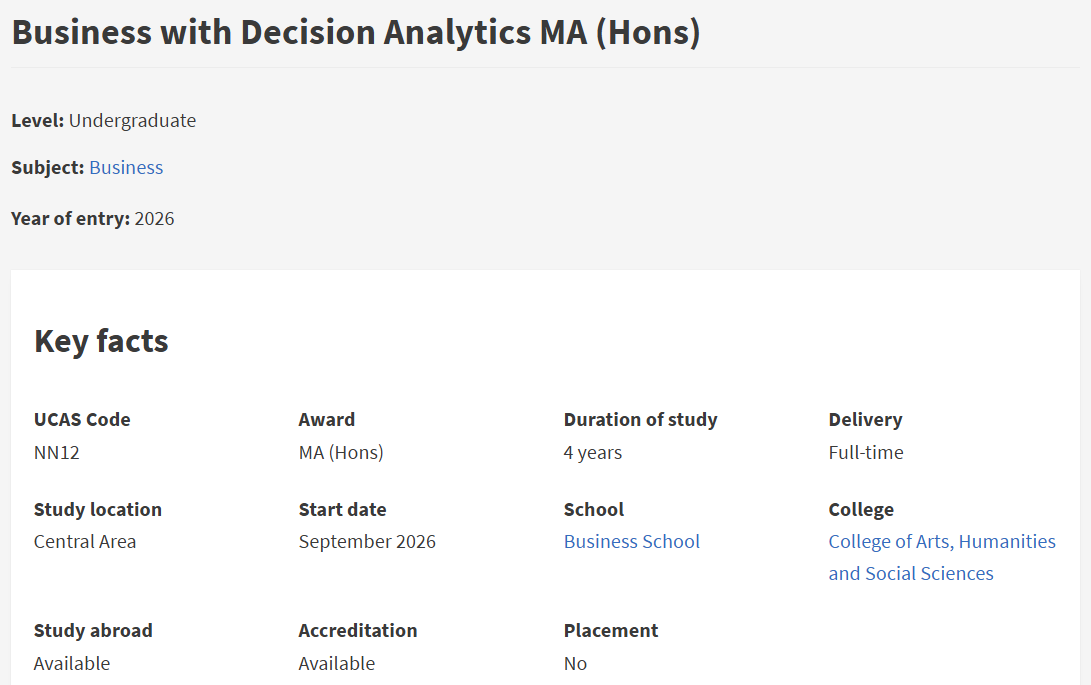The image size is (1091, 685).
Task: Click the Year of entry text
Action: coord(93,219)
